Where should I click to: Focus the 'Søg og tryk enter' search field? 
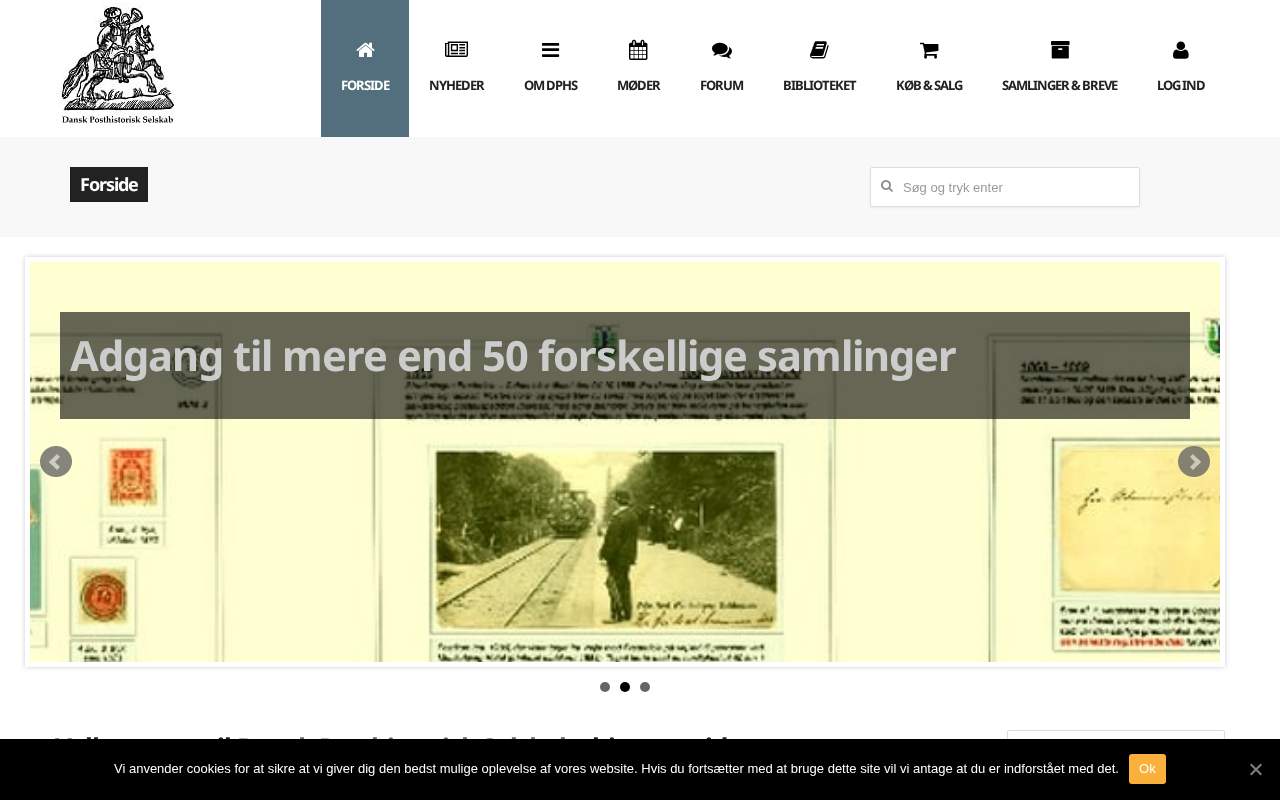pyautogui.click(x=1005, y=187)
